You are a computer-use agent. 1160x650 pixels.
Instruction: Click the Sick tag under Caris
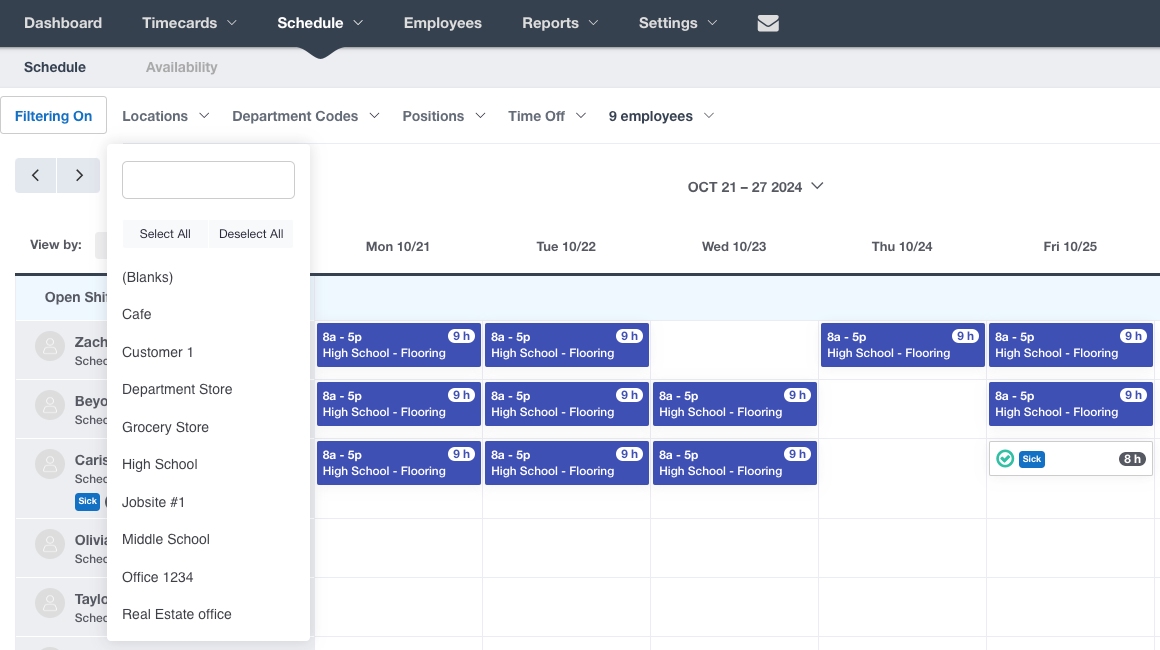click(87, 501)
